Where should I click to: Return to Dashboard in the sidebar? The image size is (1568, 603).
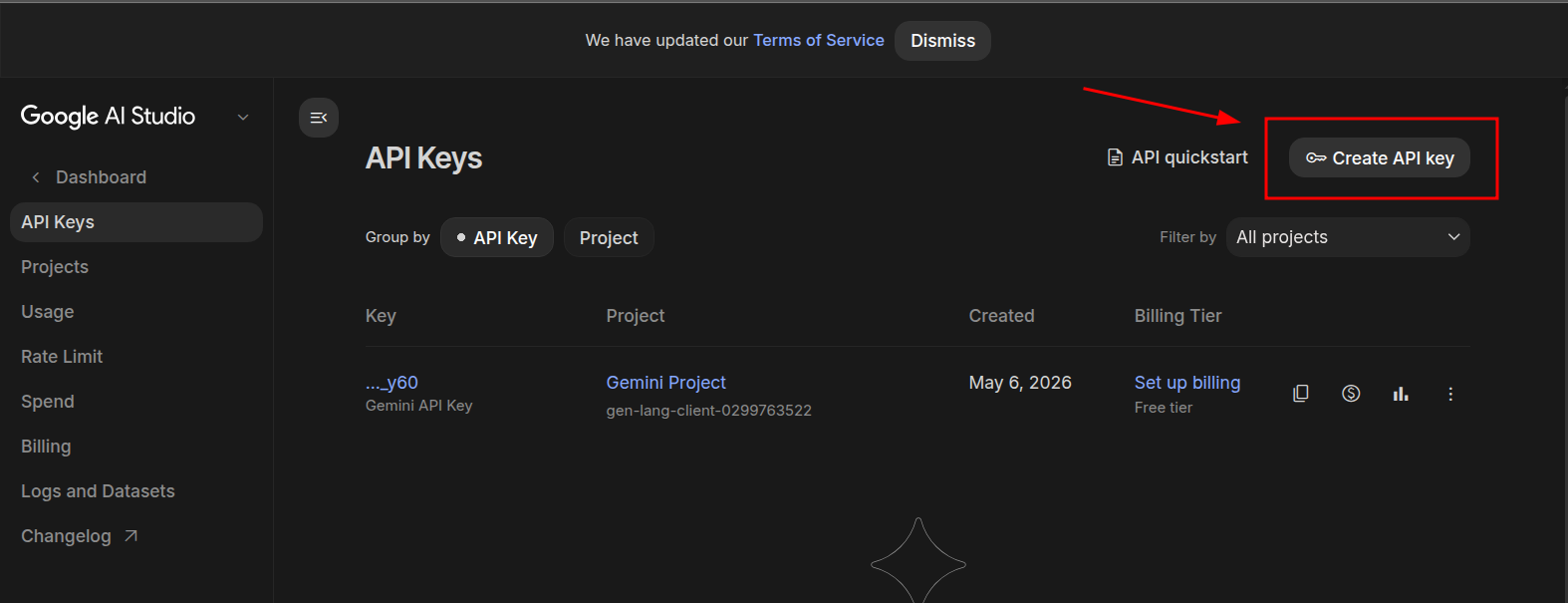click(101, 177)
